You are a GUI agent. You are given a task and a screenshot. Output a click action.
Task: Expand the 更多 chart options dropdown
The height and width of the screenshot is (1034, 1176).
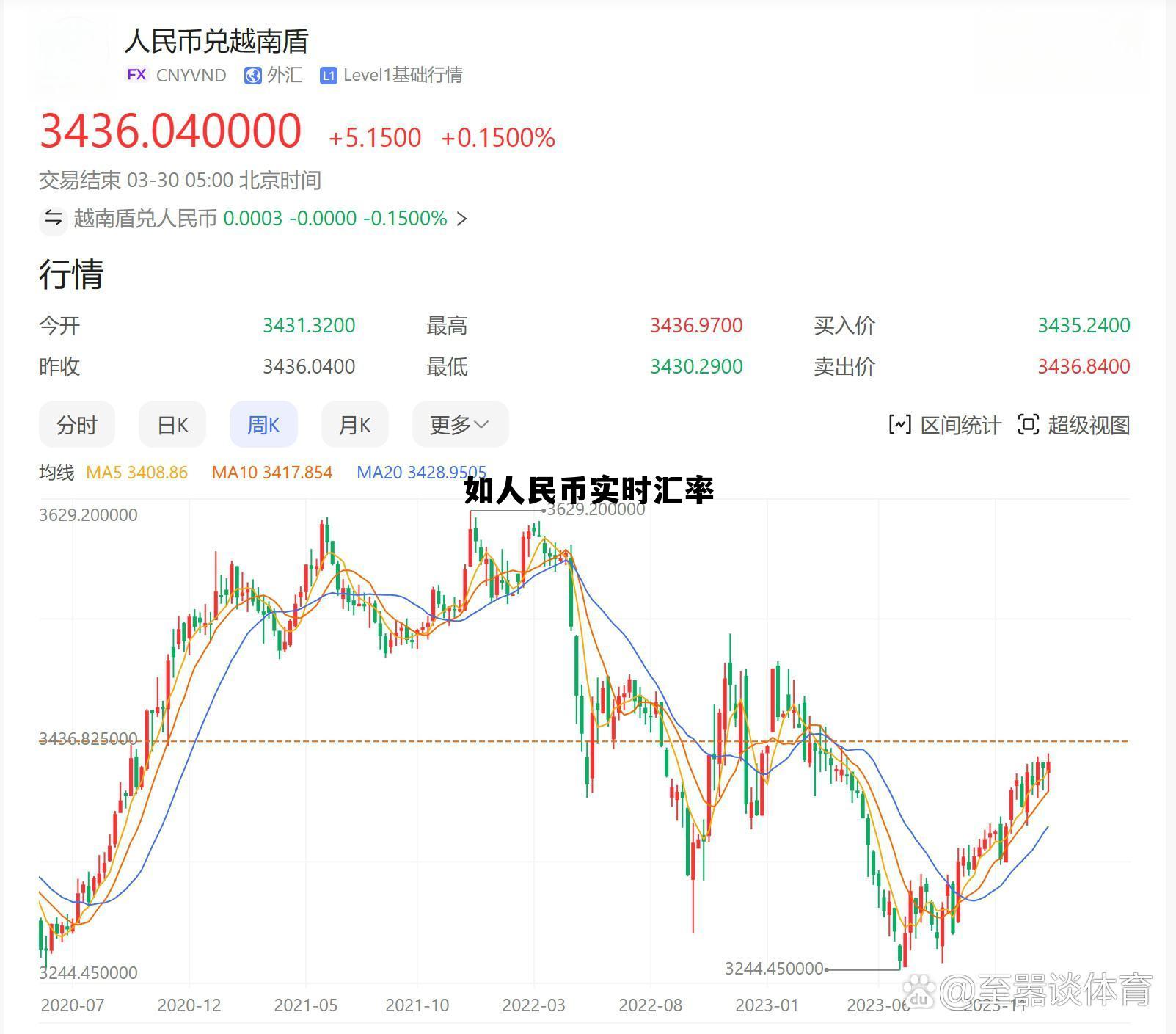[459, 424]
